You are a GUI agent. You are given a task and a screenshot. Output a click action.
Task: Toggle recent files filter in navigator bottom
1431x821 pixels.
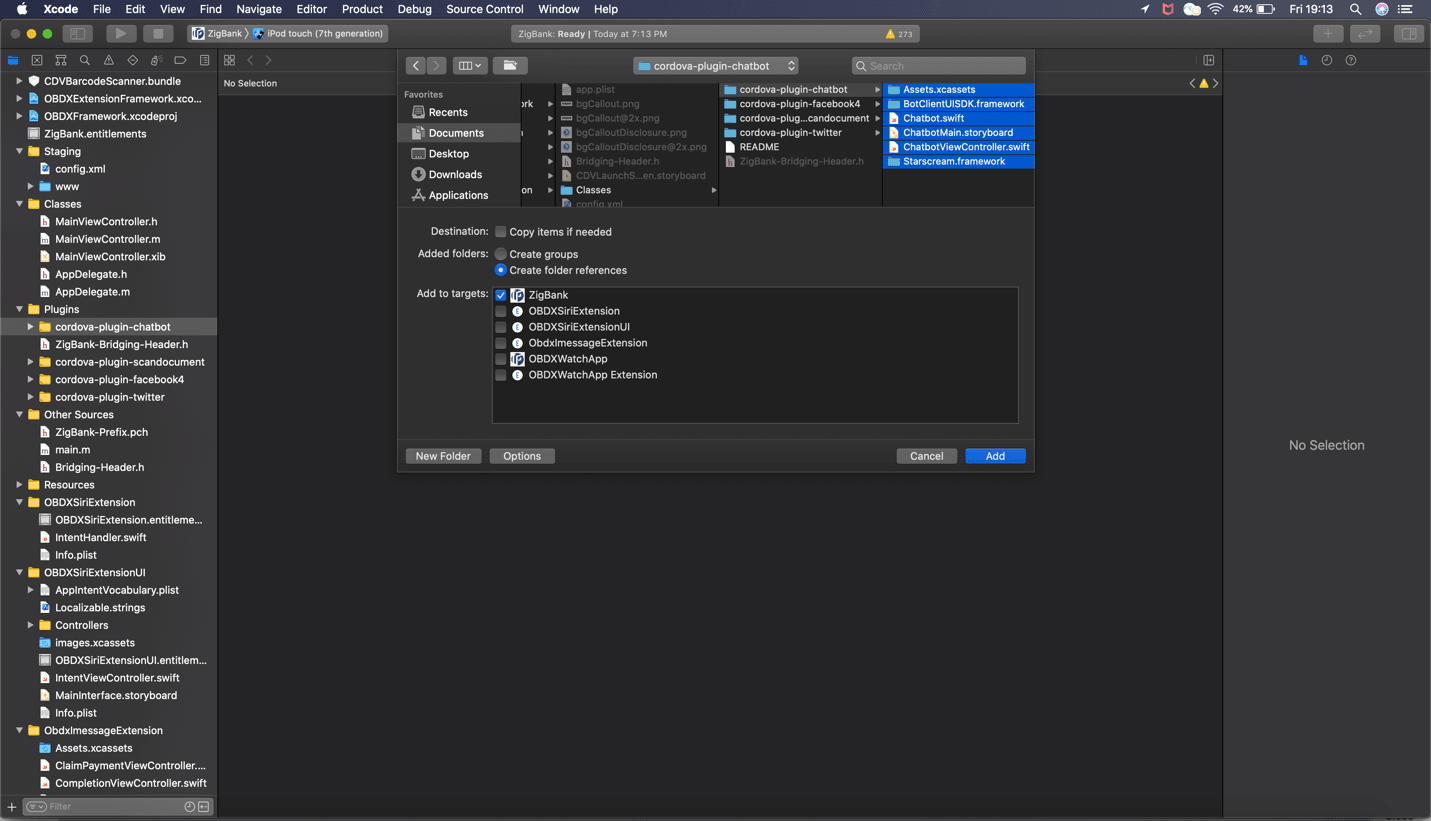190,807
